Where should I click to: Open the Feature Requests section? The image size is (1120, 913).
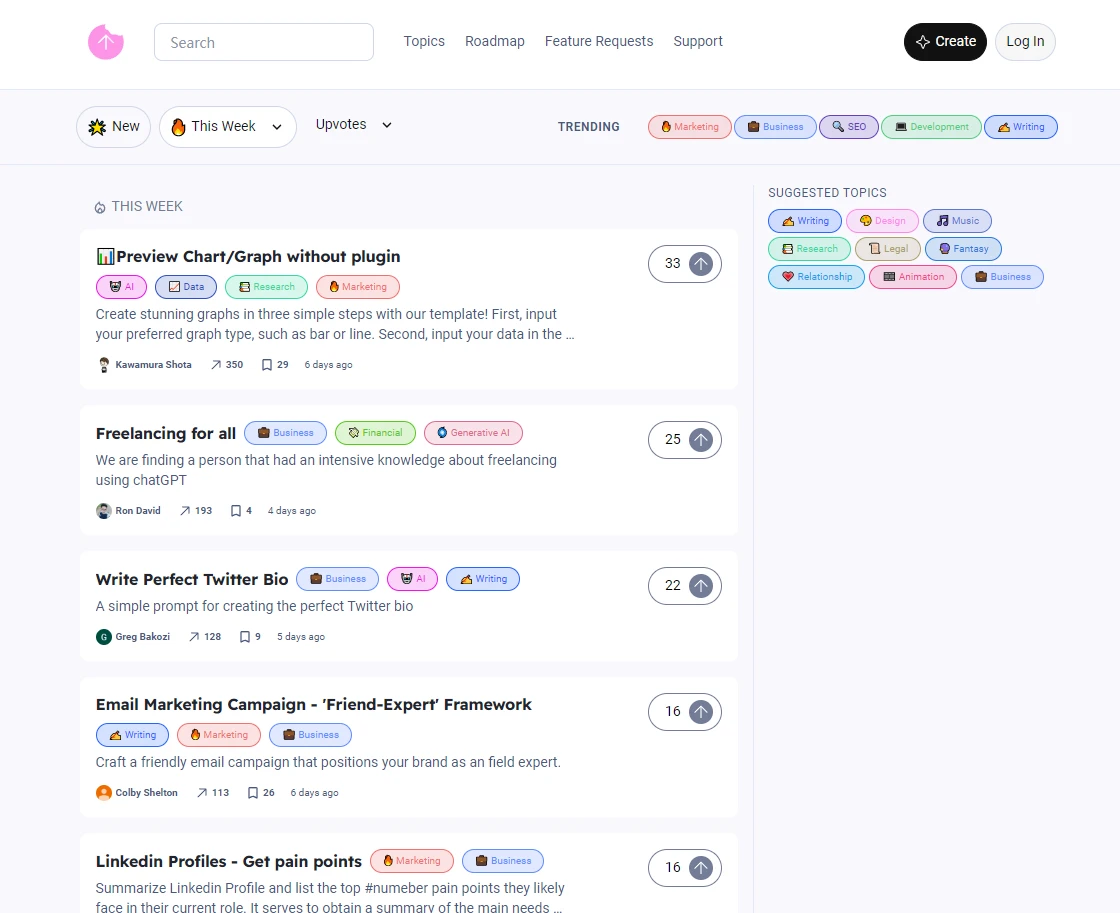(x=599, y=41)
